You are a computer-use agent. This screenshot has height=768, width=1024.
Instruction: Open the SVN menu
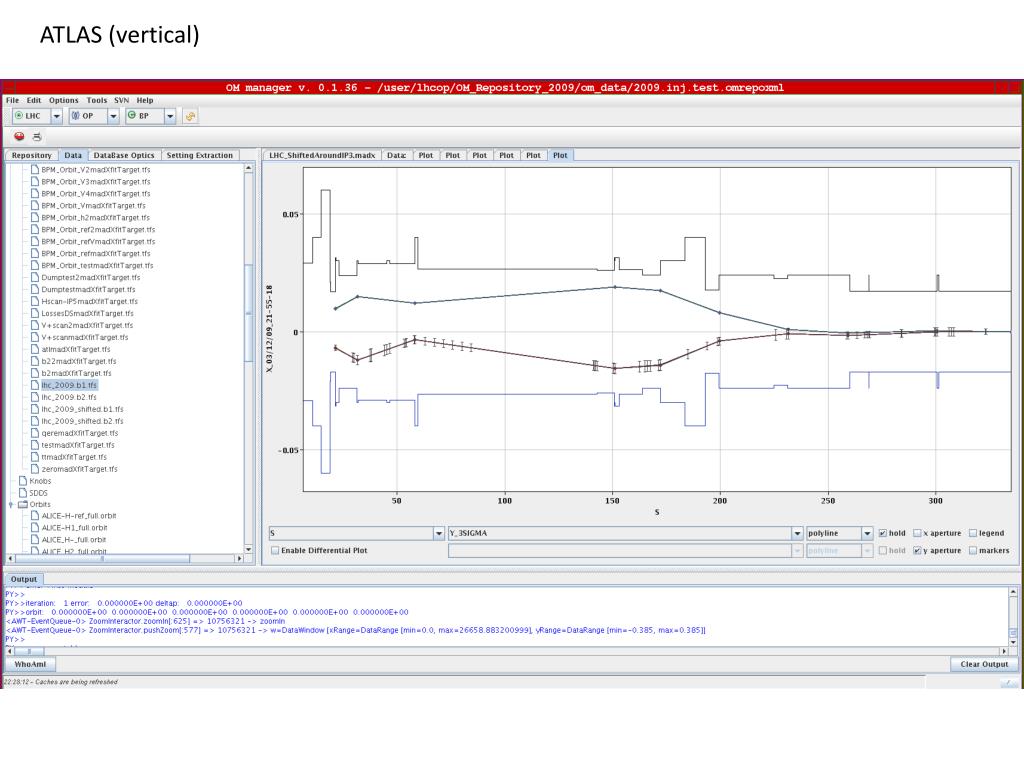(x=121, y=101)
